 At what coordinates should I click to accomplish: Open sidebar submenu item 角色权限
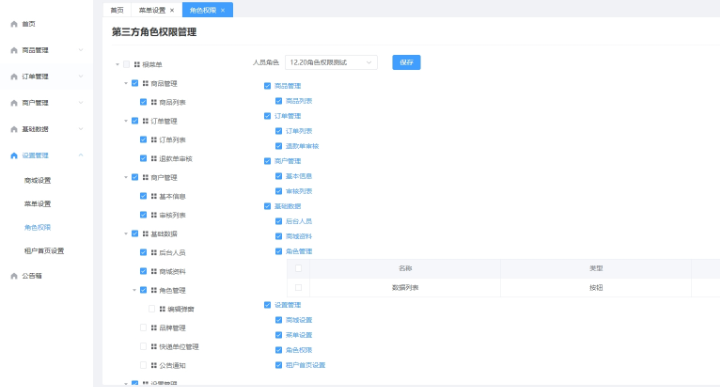(38, 227)
